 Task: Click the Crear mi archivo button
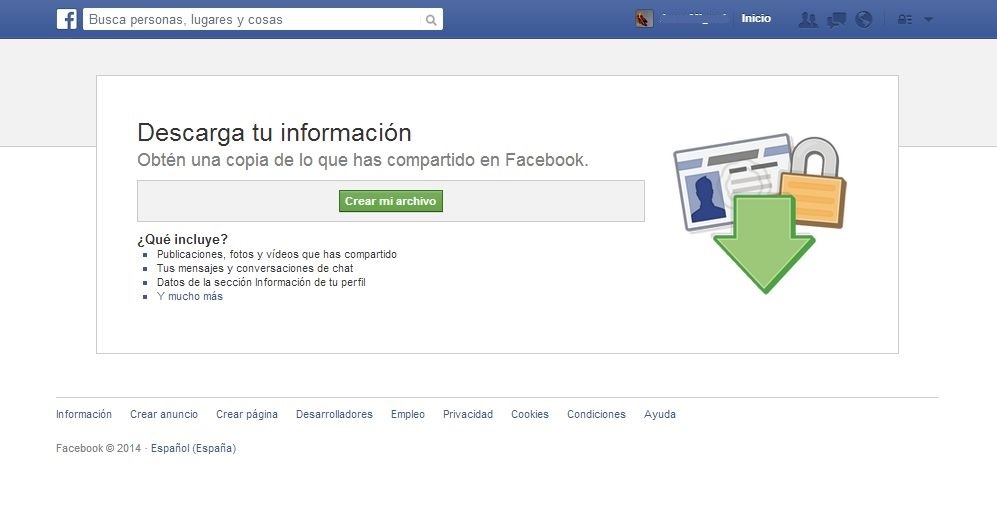coord(390,201)
